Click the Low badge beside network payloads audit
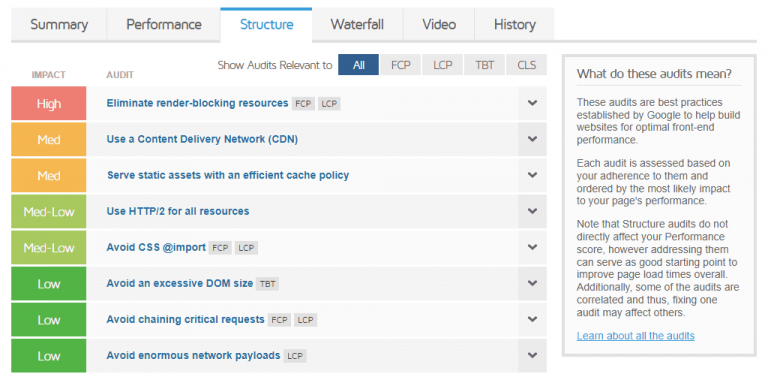Image resolution: width=768 pixels, height=374 pixels. click(48, 356)
